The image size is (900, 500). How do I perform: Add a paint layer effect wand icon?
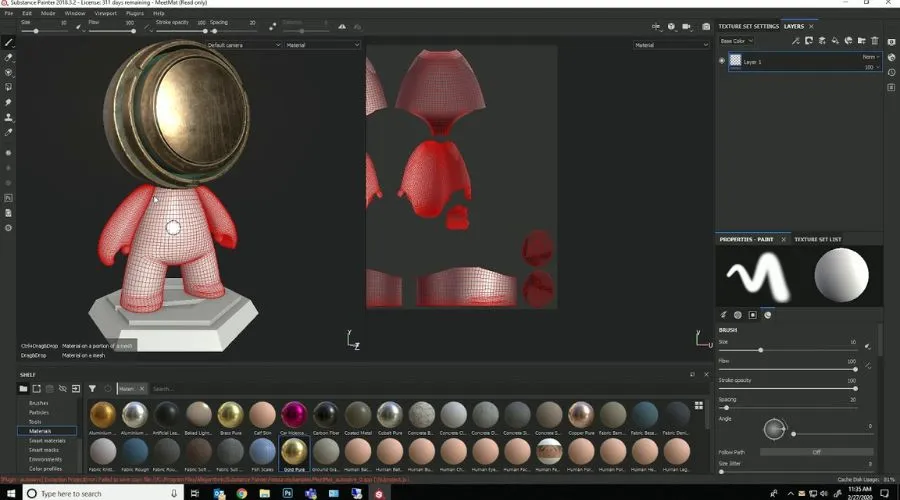pyautogui.click(x=796, y=41)
